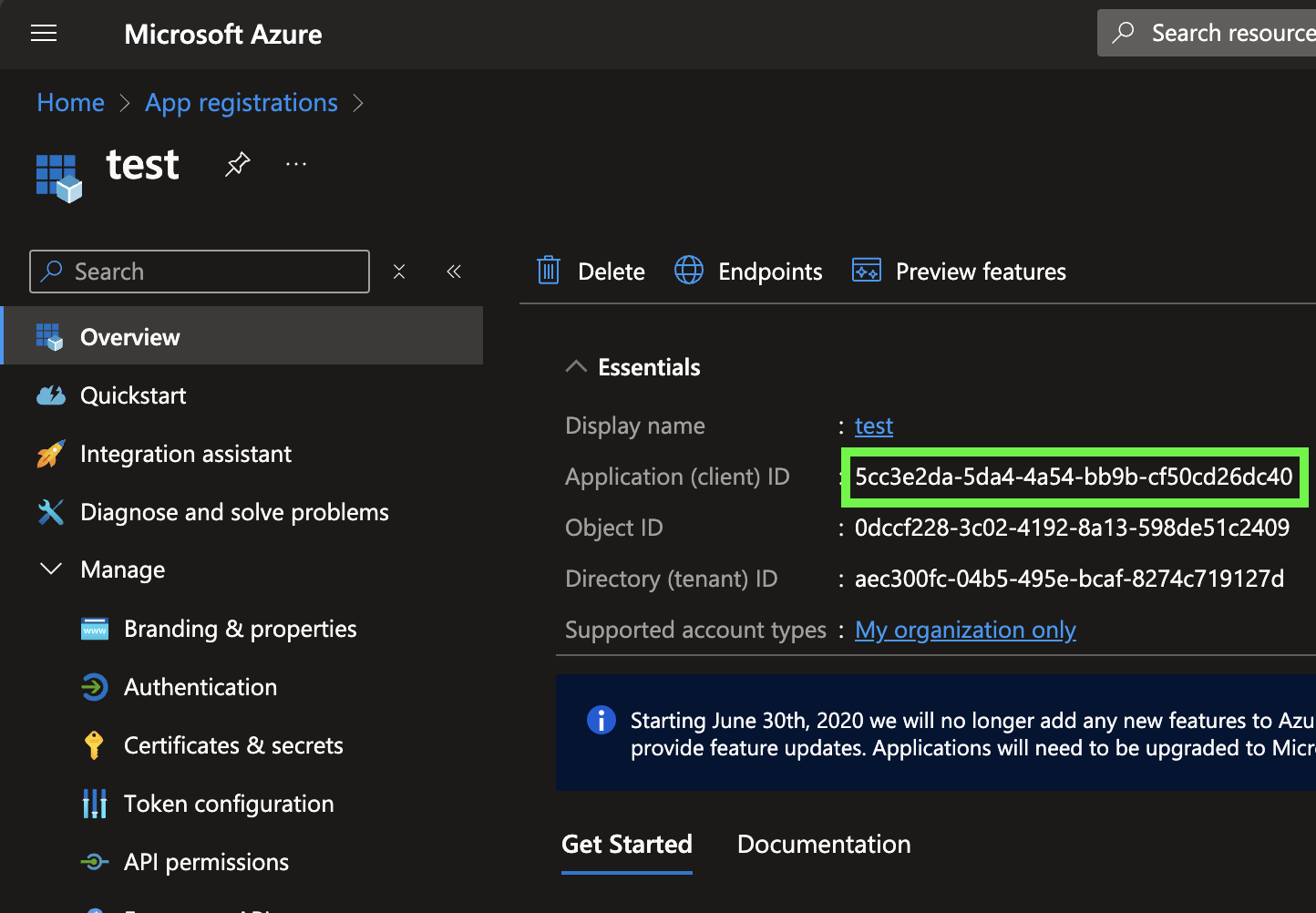Open Token configuration
The image size is (1316, 913).
229,804
